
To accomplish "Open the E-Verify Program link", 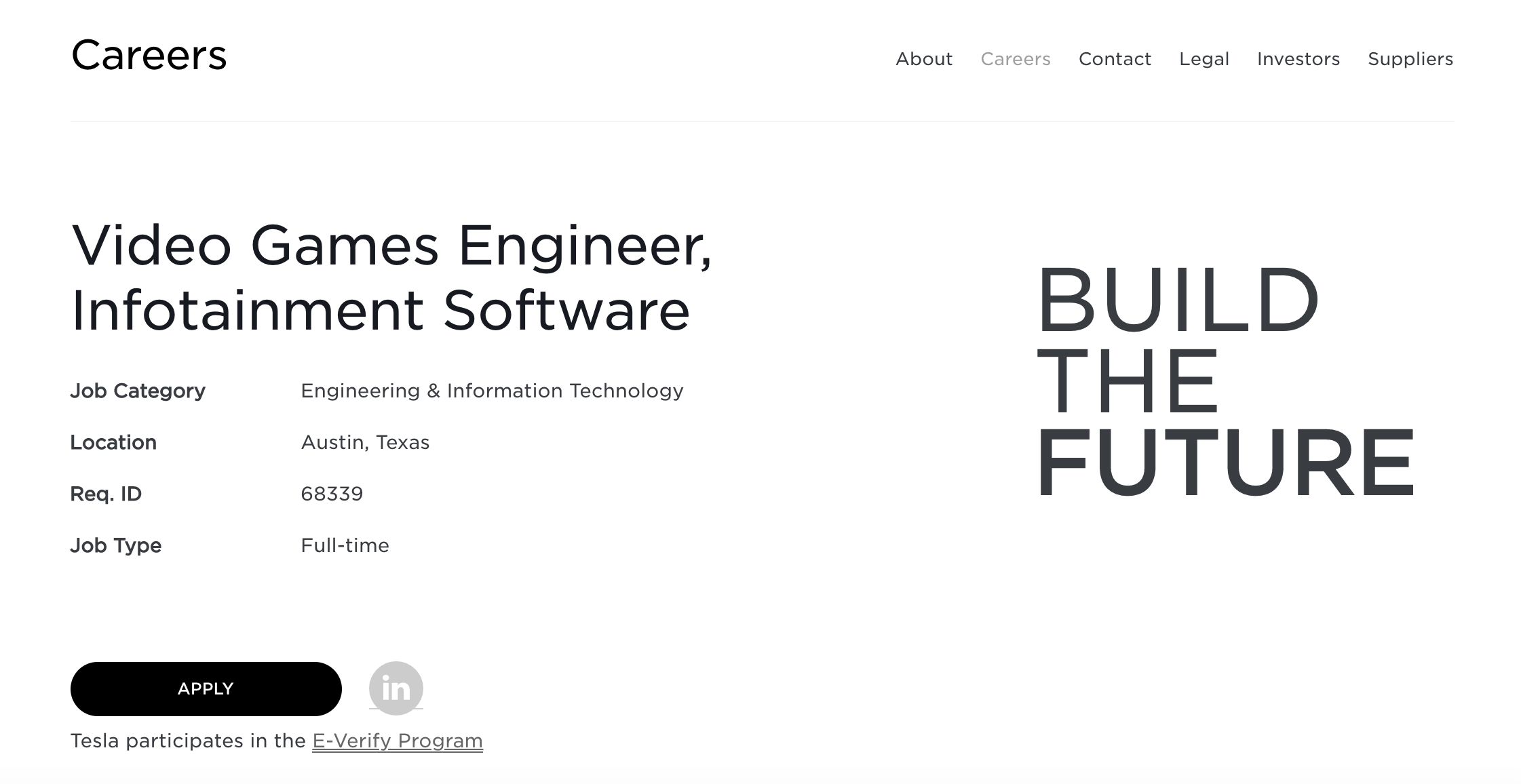I will tap(398, 741).
